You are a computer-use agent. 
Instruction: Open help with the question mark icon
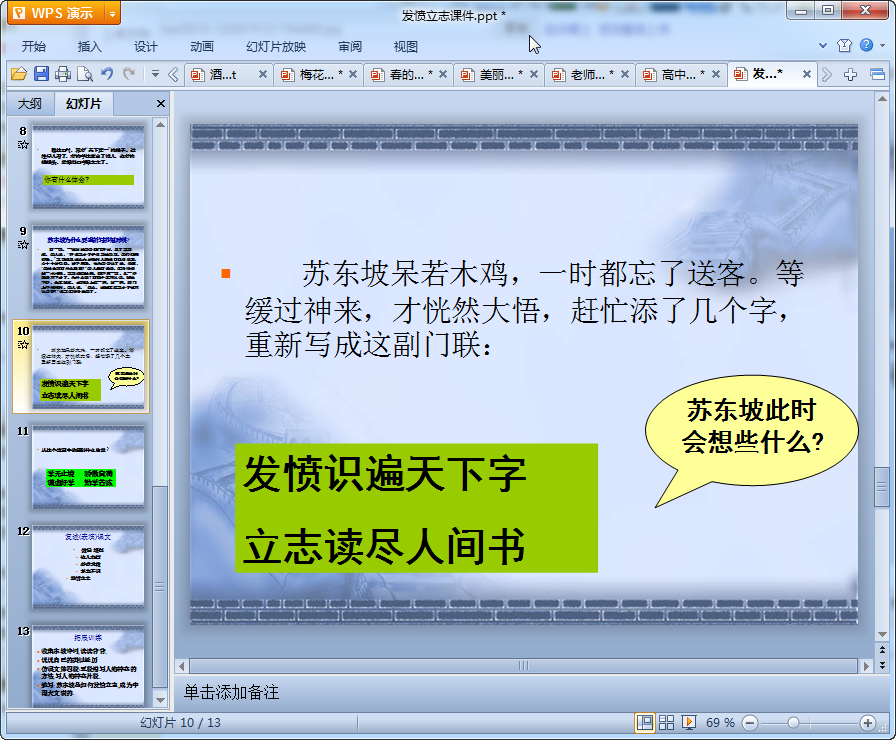click(x=866, y=45)
